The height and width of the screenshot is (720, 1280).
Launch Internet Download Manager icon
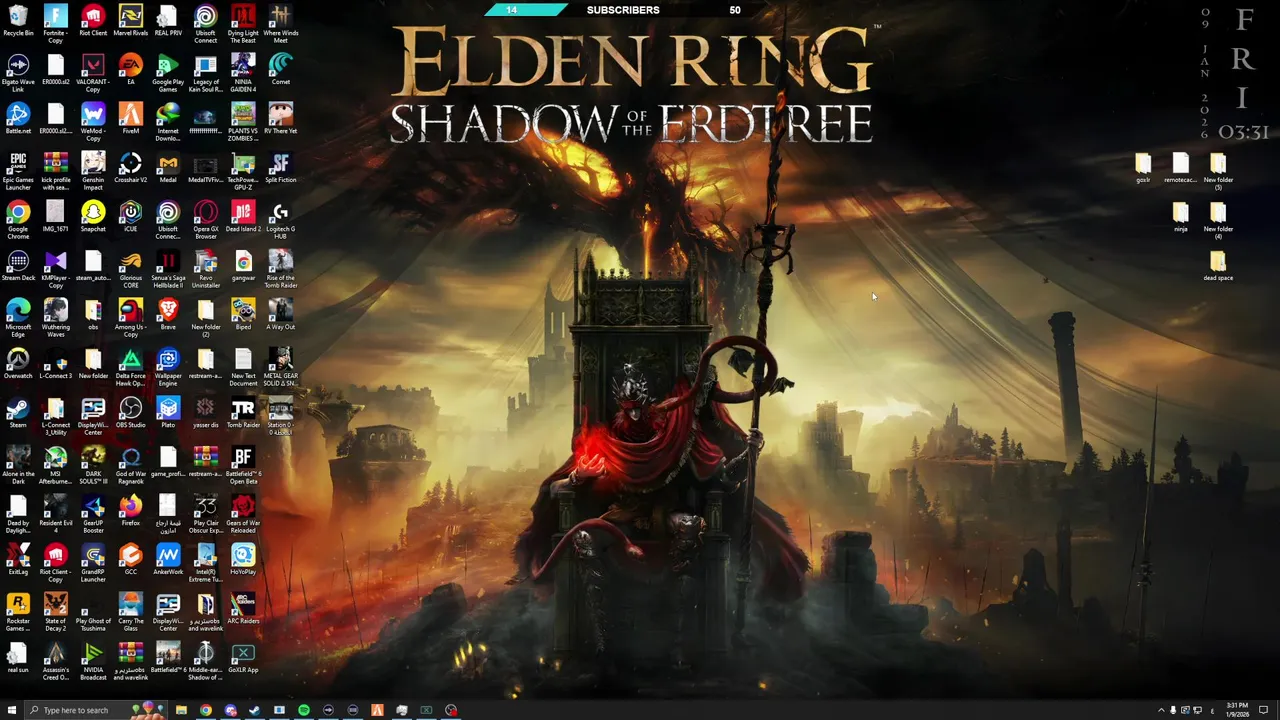[x=168, y=122]
